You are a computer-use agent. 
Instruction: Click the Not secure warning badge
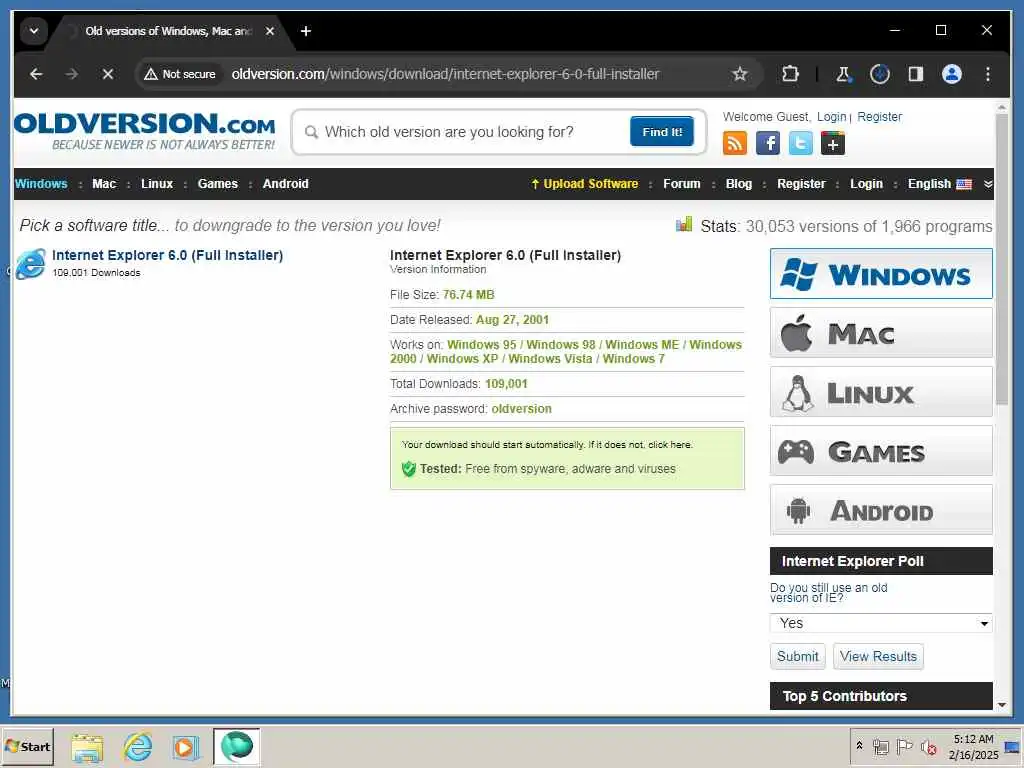(x=180, y=74)
